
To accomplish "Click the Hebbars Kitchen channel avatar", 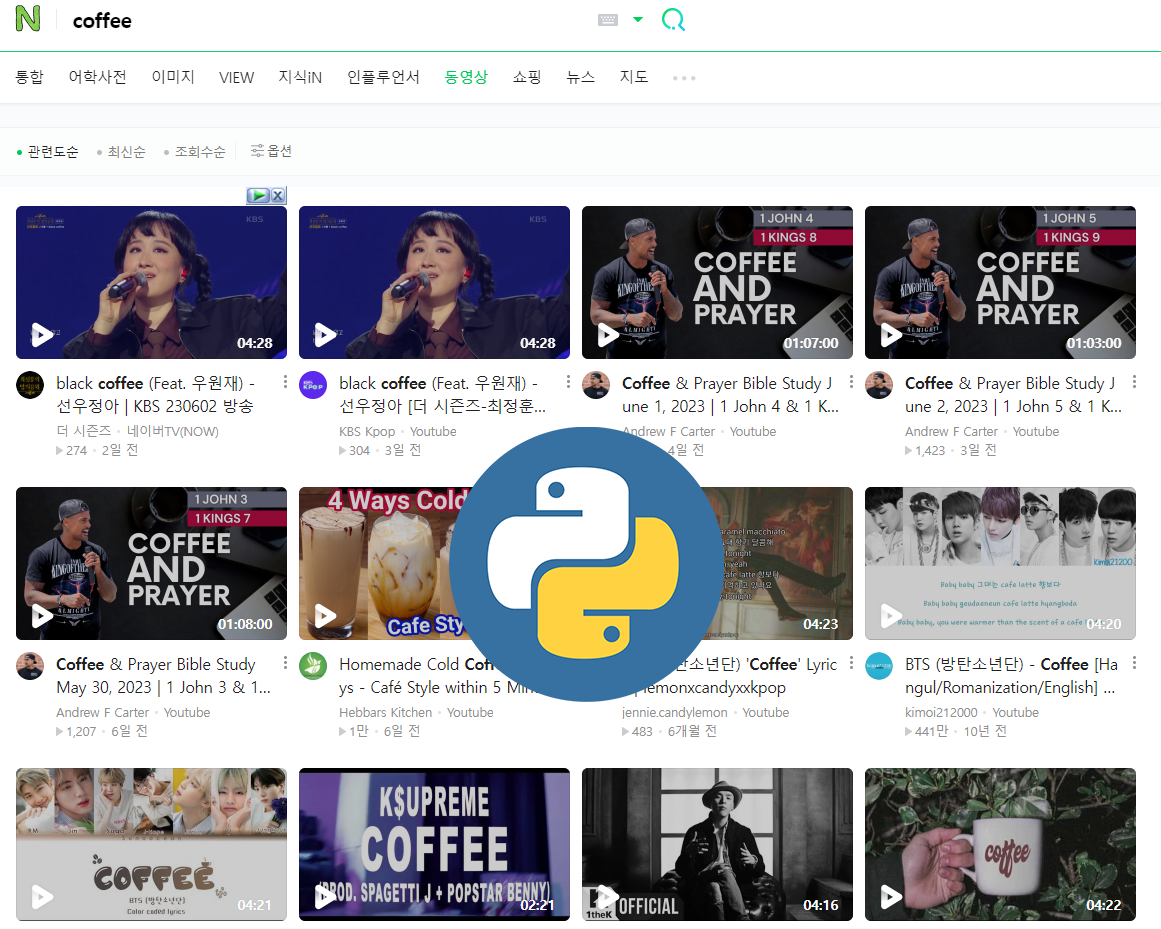I will [x=313, y=666].
